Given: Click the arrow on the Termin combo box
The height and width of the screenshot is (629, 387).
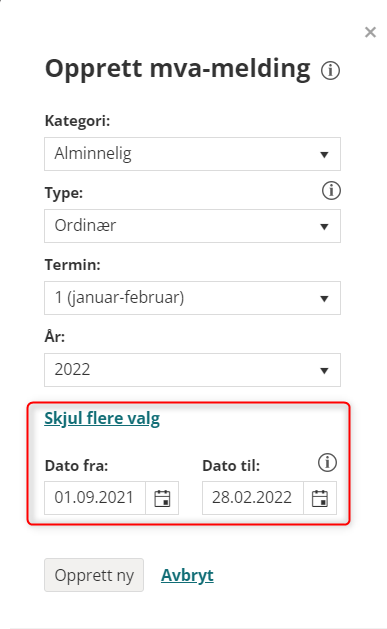Looking at the screenshot, I should tap(324, 299).
